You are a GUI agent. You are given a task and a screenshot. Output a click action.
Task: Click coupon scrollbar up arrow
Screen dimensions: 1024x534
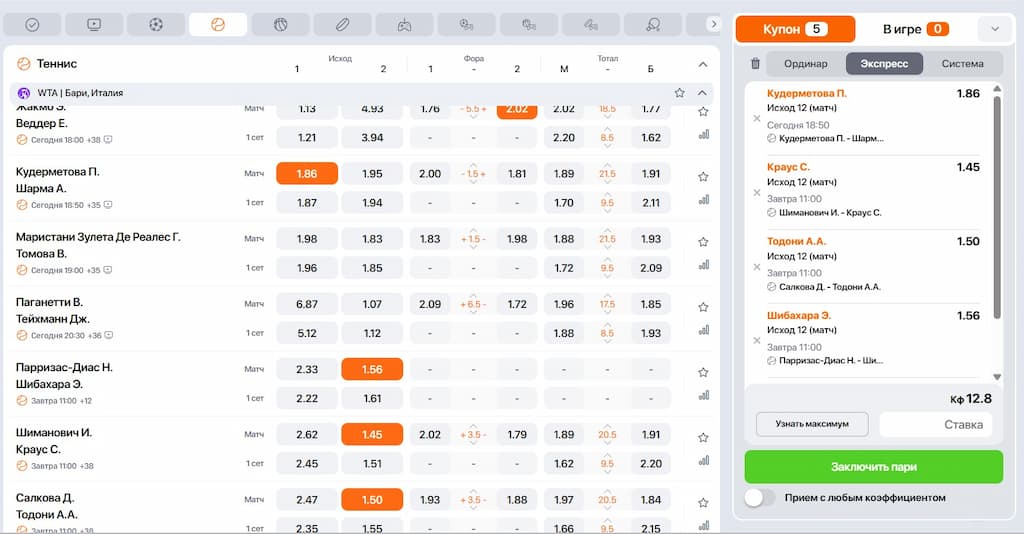click(997, 88)
